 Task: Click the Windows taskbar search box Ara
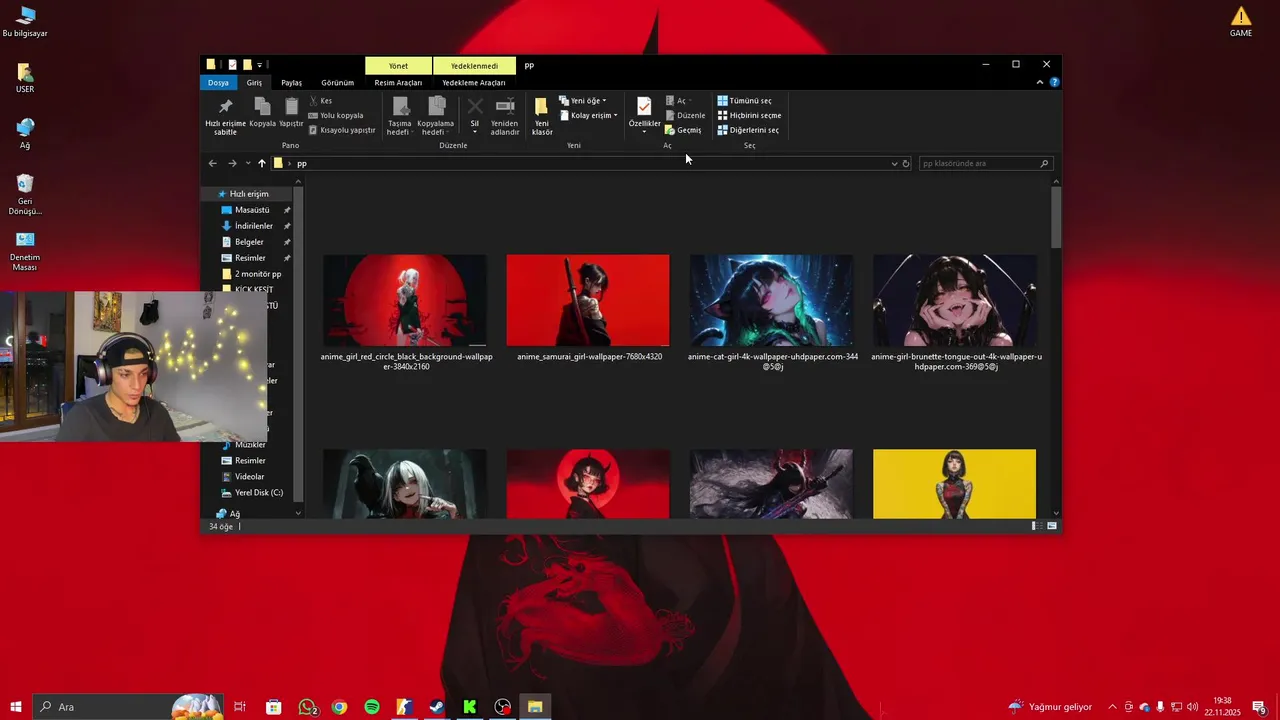click(127, 707)
